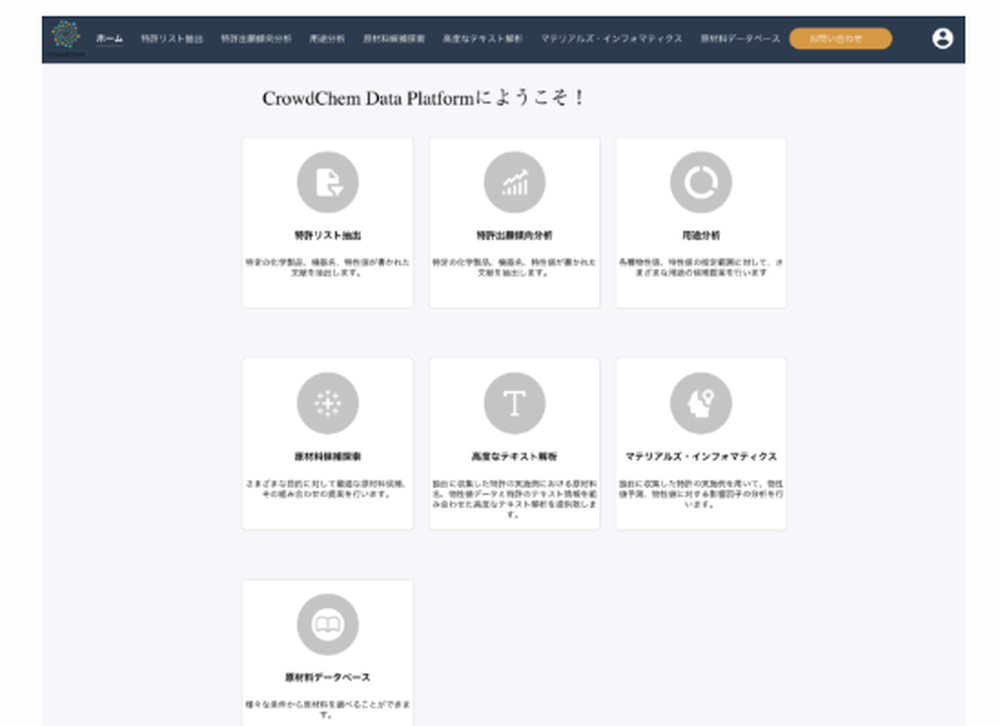Screen dimensions: 1000x726
Task: Select ホーム in the navigation bar
Action: point(109,38)
